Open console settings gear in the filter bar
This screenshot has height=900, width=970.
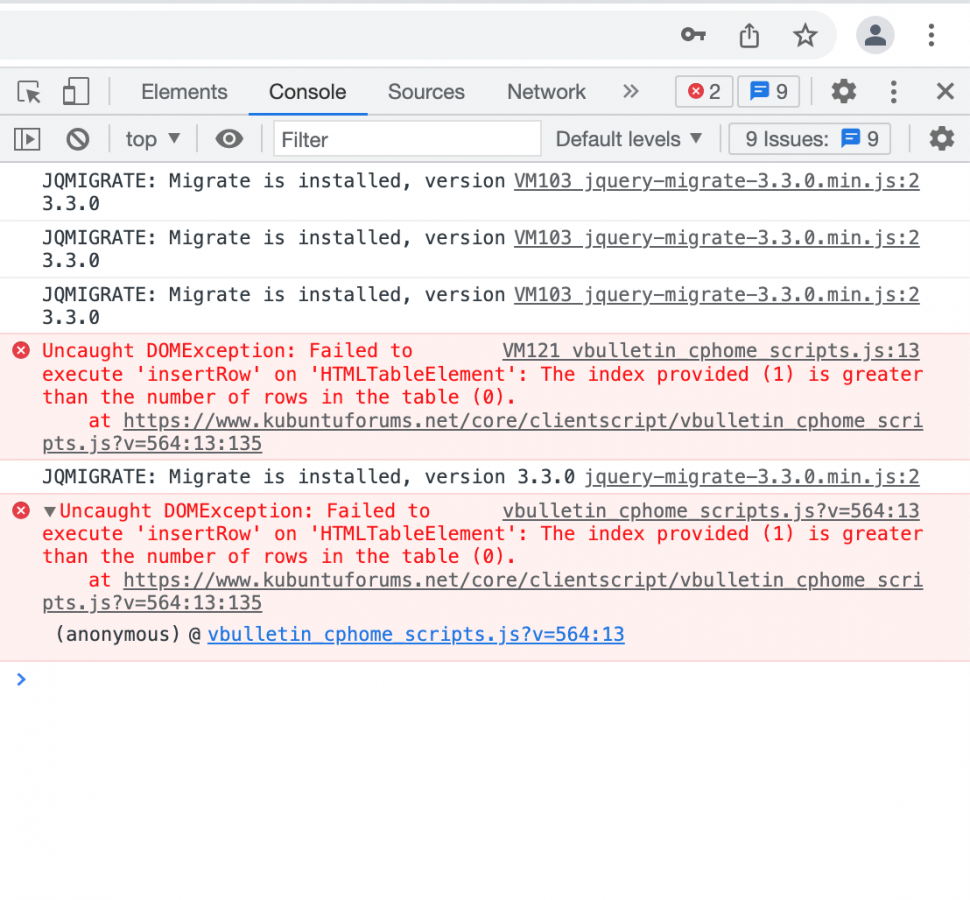click(x=942, y=139)
